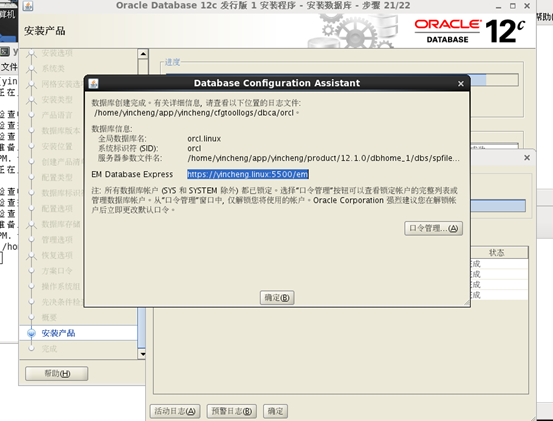
Task: Click the resize grip of the Assistant dialog
Action: click(466, 302)
